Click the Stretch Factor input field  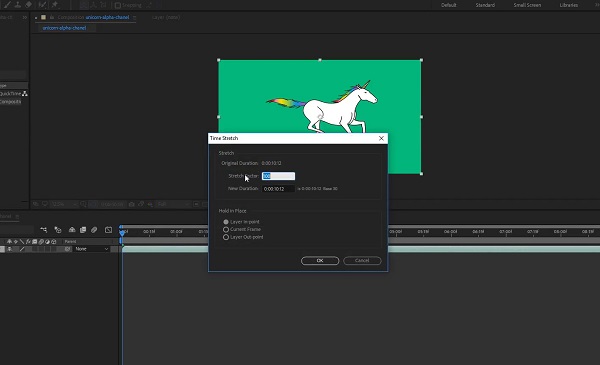point(278,176)
